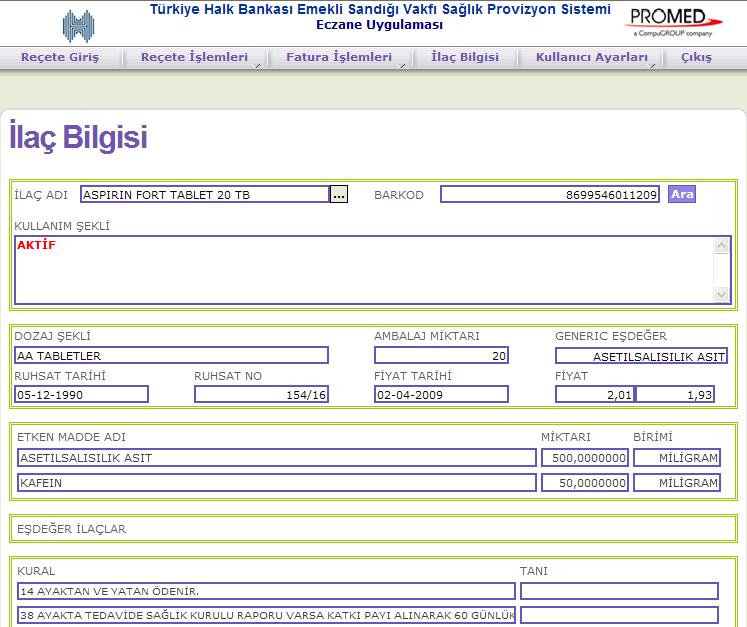Click the Kullanım Şekli scroll up arrow
Viewport: 747px width, 627px height.
point(721,246)
